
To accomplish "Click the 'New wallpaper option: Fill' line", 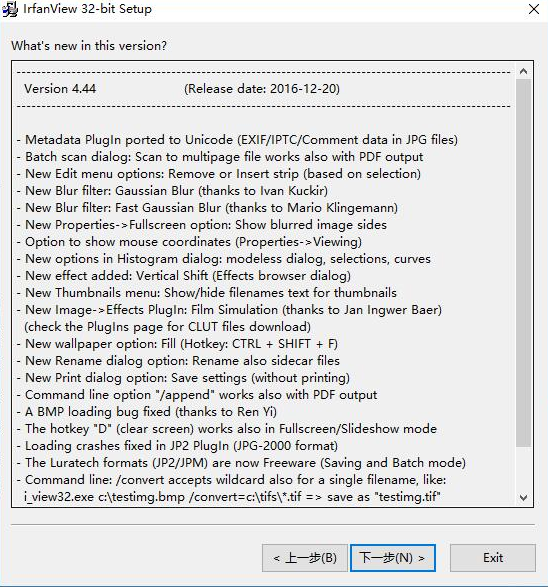I will click(x=177, y=344).
